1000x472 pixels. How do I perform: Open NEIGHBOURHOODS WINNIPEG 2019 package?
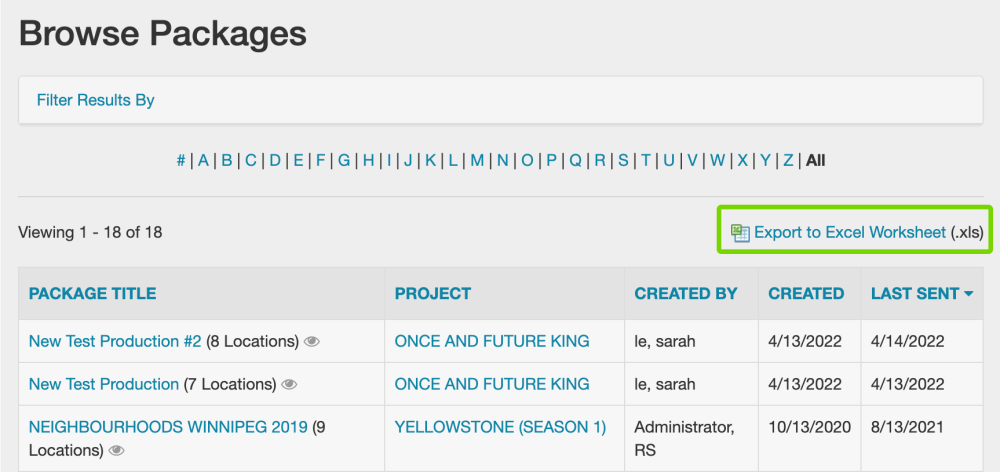[x=168, y=428]
